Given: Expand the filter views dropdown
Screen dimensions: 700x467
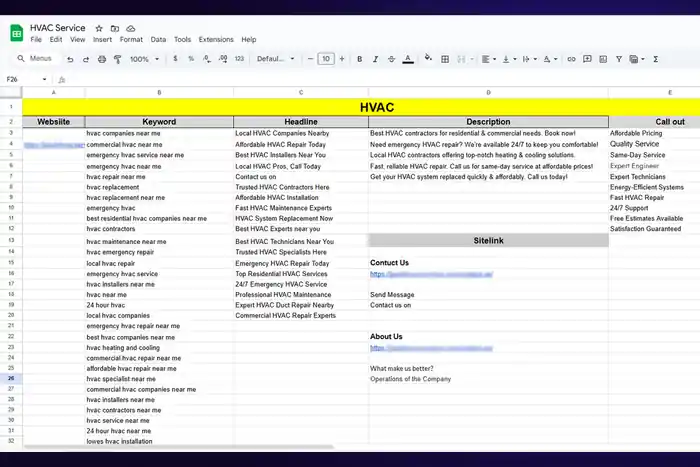Looking at the screenshot, I should (x=643, y=59).
